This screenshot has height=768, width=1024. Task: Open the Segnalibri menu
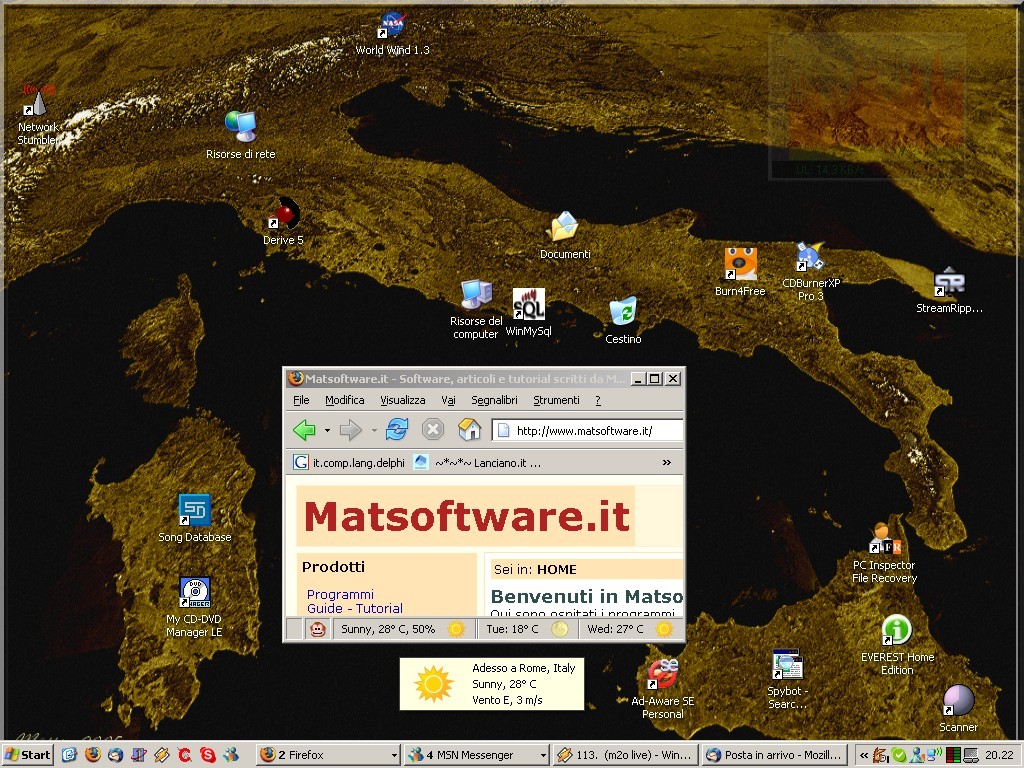[494, 400]
